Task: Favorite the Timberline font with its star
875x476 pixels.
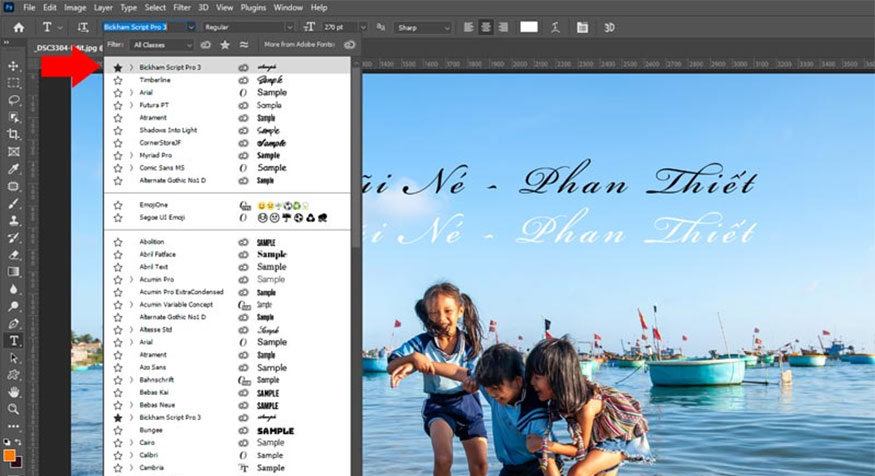Action: click(118, 80)
